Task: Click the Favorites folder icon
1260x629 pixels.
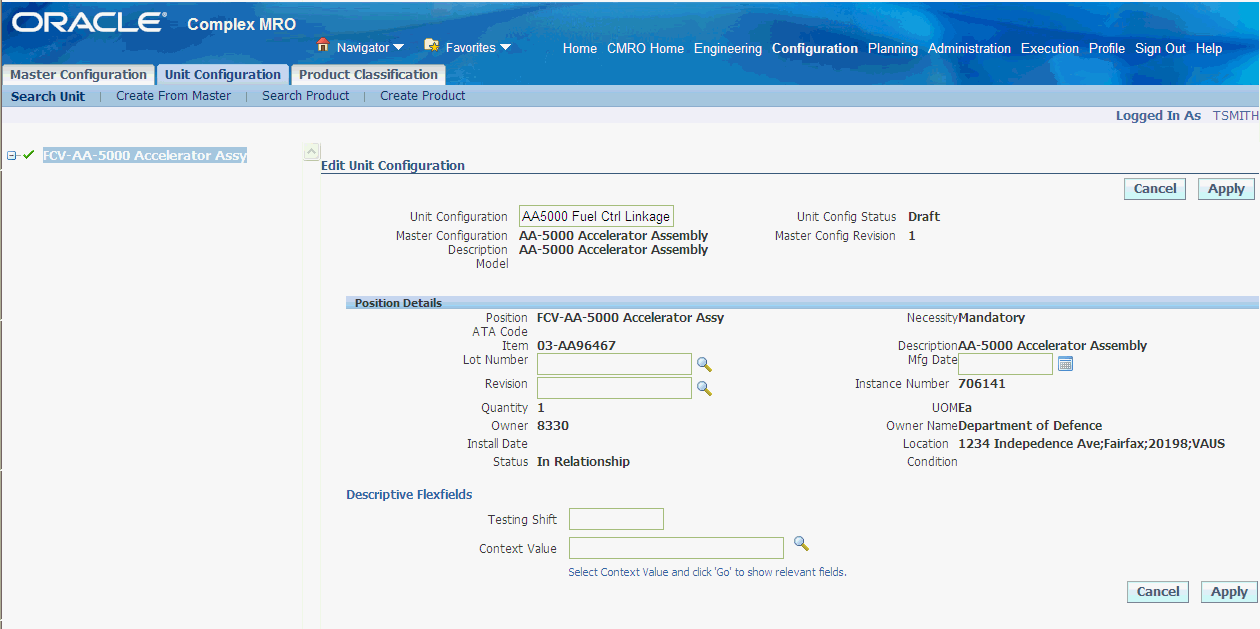Action: (x=432, y=45)
